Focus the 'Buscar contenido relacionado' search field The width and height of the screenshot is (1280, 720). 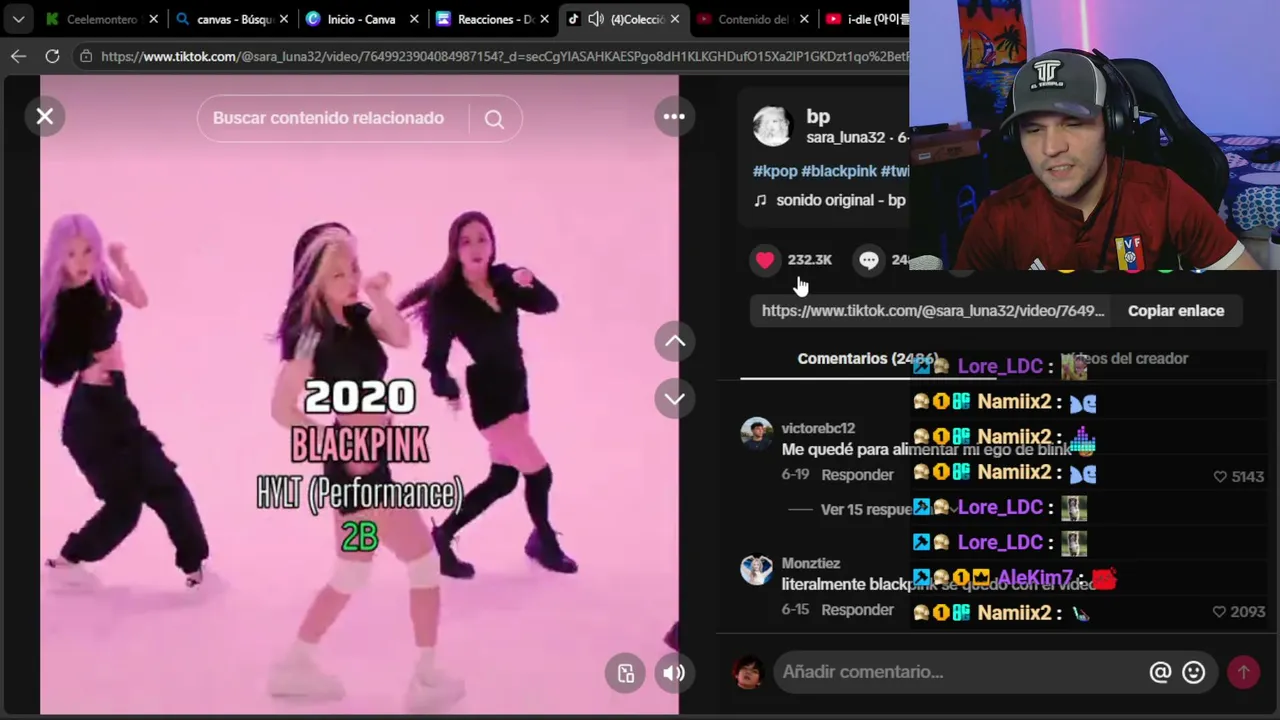pos(328,118)
